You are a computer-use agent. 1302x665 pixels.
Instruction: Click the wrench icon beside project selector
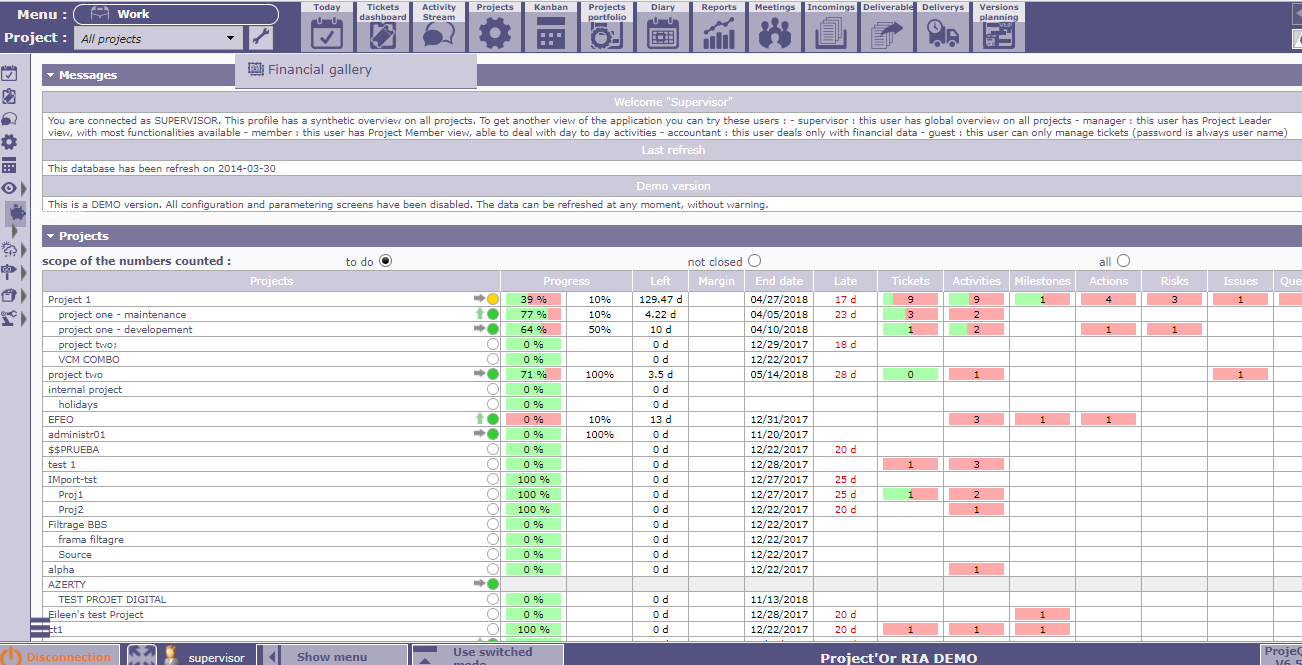(261, 38)
